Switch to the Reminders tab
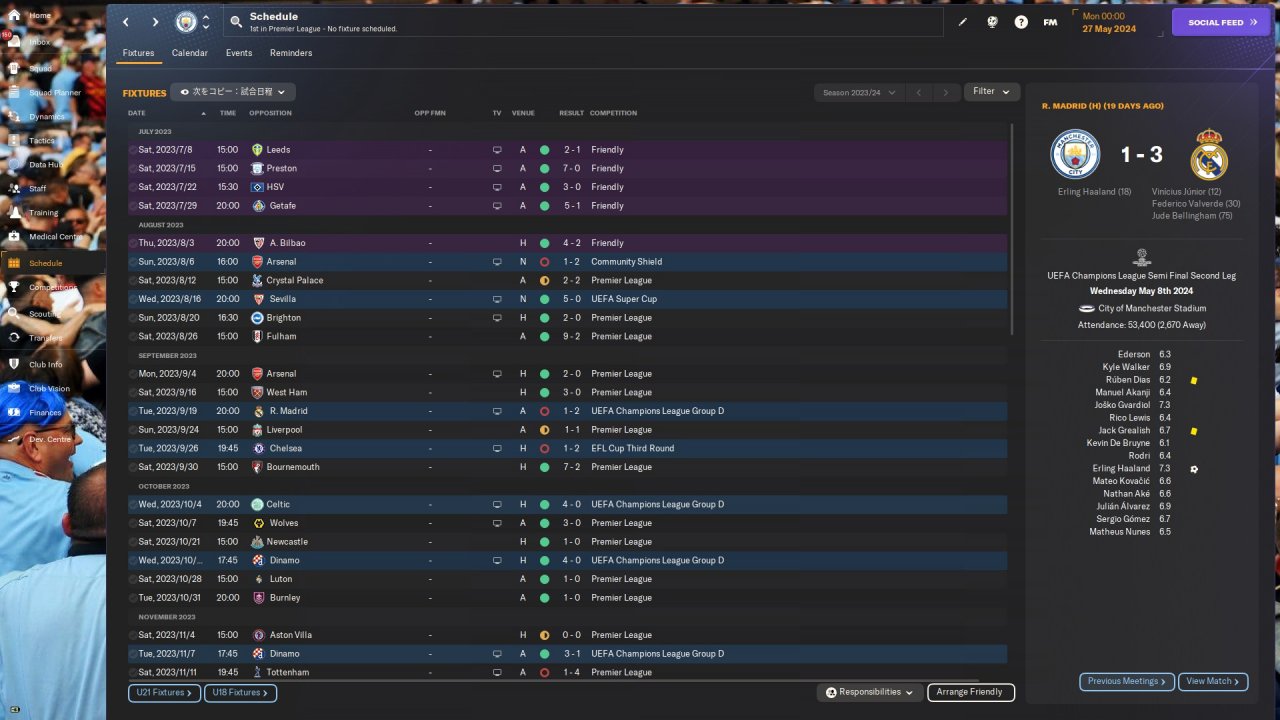 291,53
